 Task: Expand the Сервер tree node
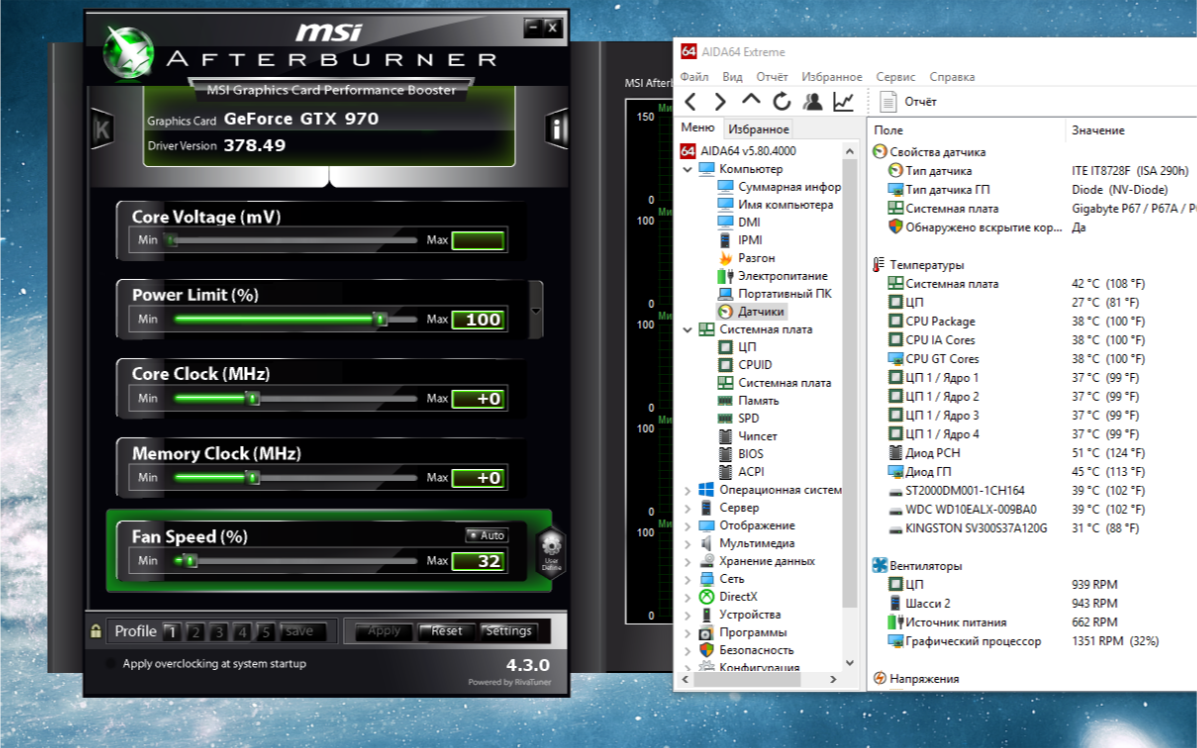687,508
